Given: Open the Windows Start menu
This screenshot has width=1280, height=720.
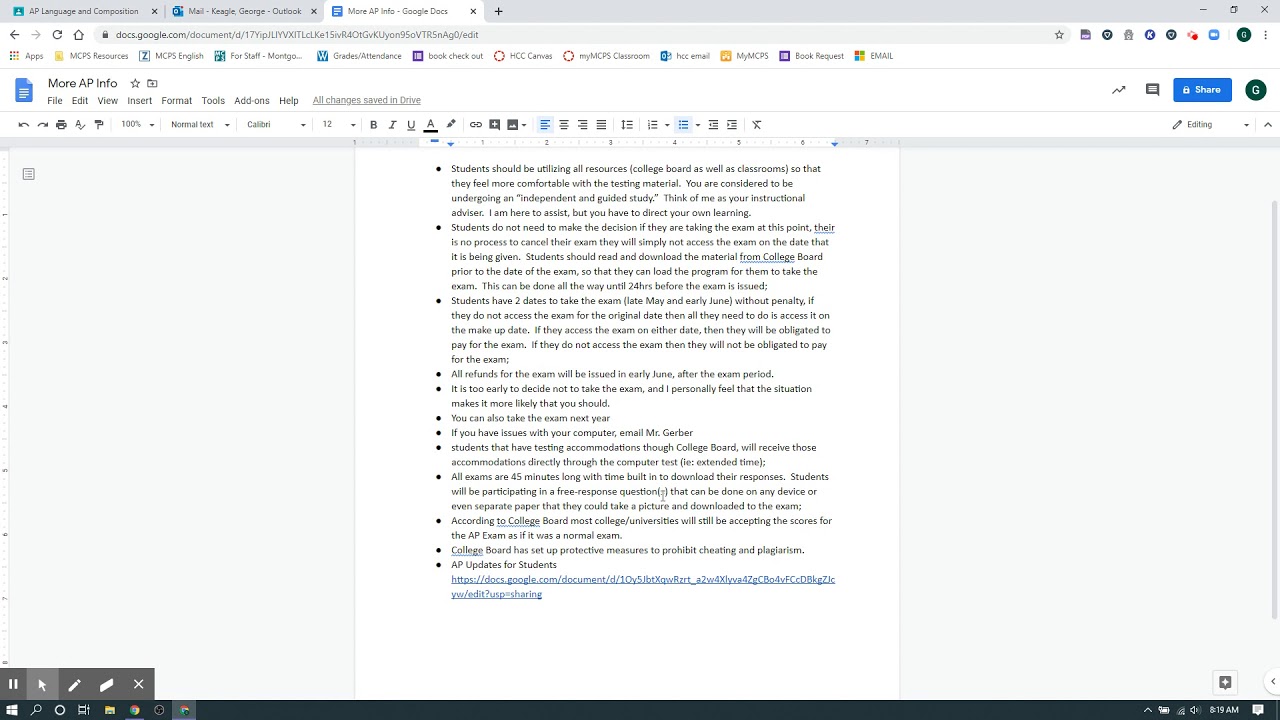Looking at the screenshot, I should point(13,710).
